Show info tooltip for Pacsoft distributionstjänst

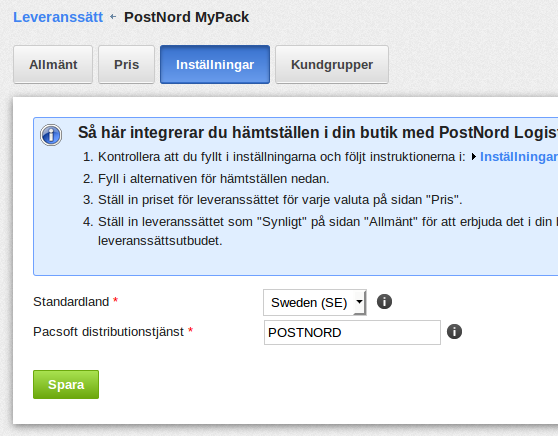pyautogui.click(x=454, y=332)
